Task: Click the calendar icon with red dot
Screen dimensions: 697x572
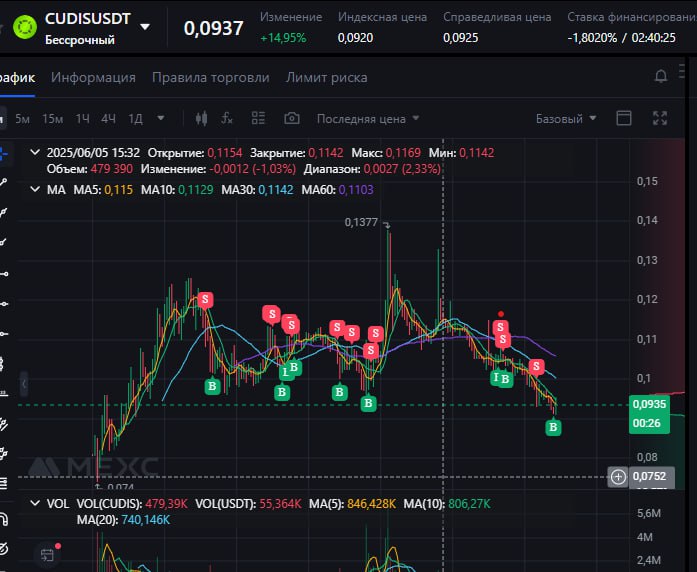Action: (x=47, y=555)
